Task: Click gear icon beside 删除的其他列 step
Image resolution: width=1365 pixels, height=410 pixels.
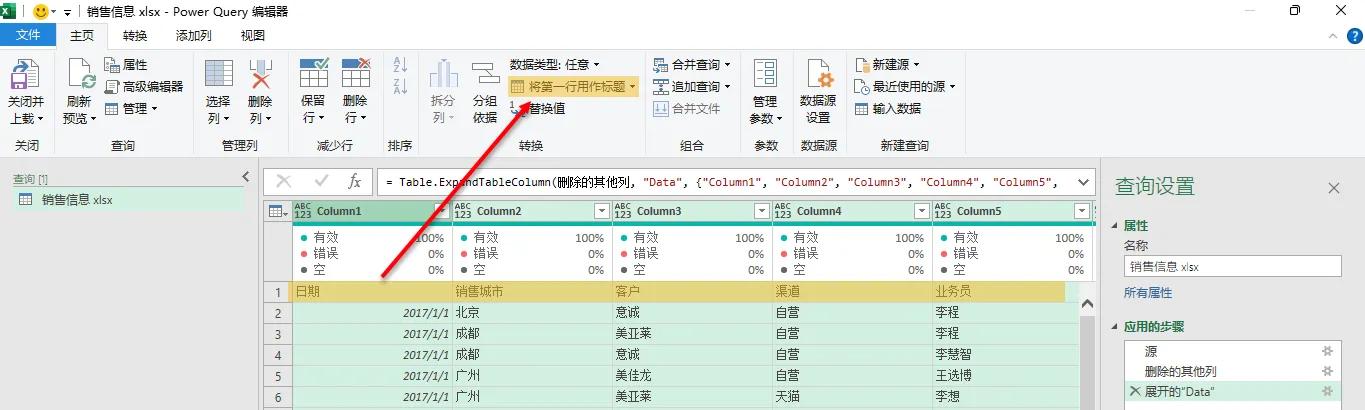Action: coord(1328,371)
